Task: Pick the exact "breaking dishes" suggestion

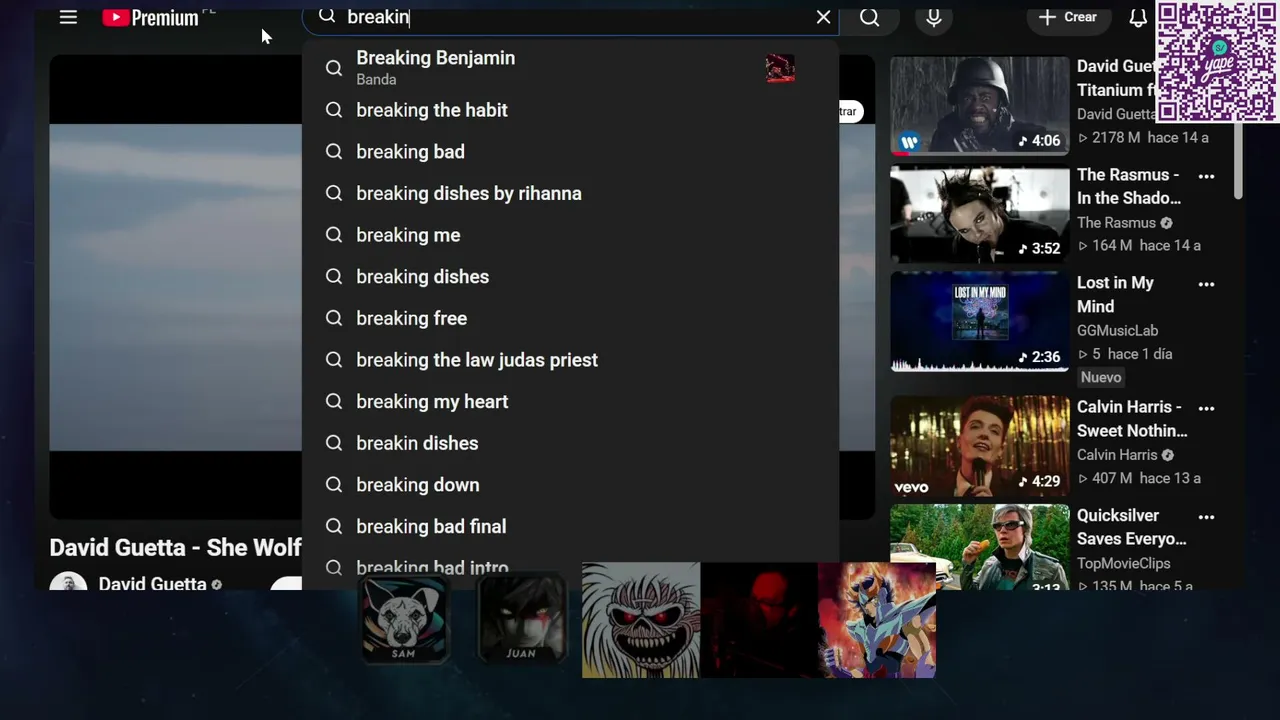Action: pyautogui.click(x=570, y=277)
